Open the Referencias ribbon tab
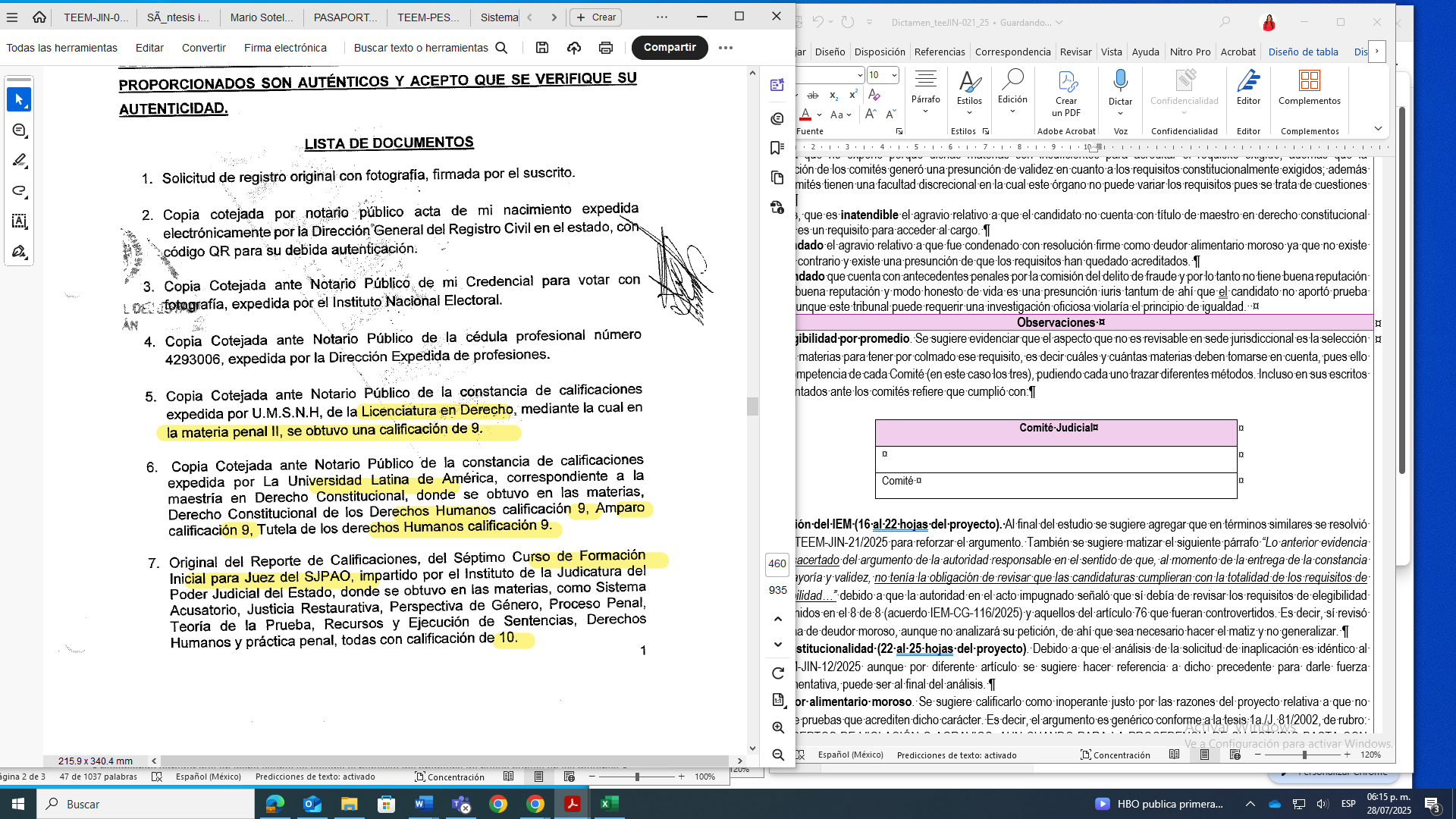1456x819 pixels. pyautogui.click(x=940, y=52)
